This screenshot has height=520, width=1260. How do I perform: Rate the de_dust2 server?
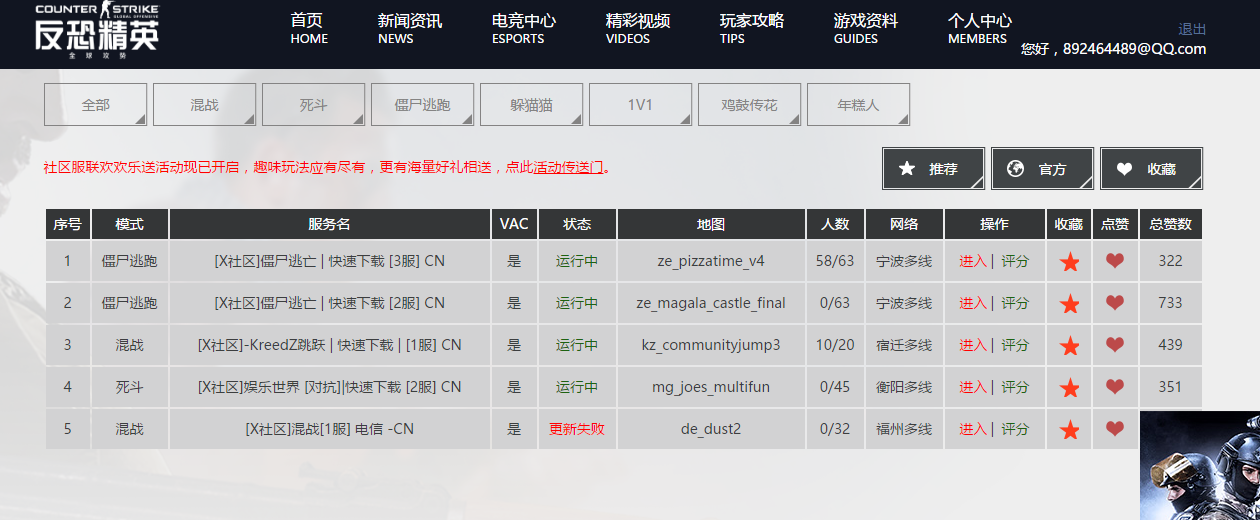[x=1015, y=429]
